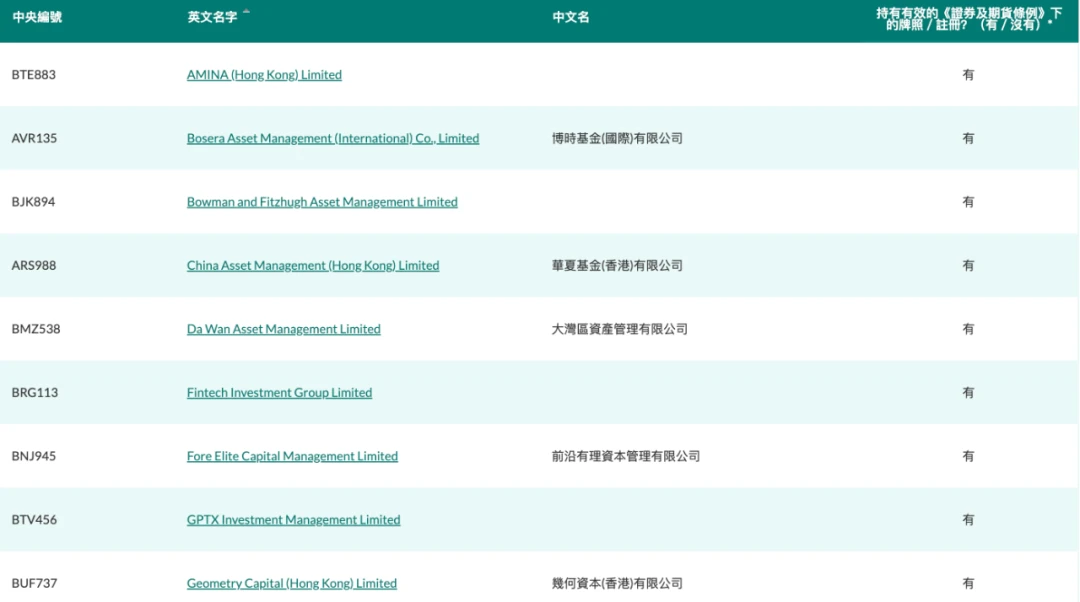
Task: Open Geometry Capital (Hong Kong) Limited
Action: pyautogui.click(x=291, y=583)
